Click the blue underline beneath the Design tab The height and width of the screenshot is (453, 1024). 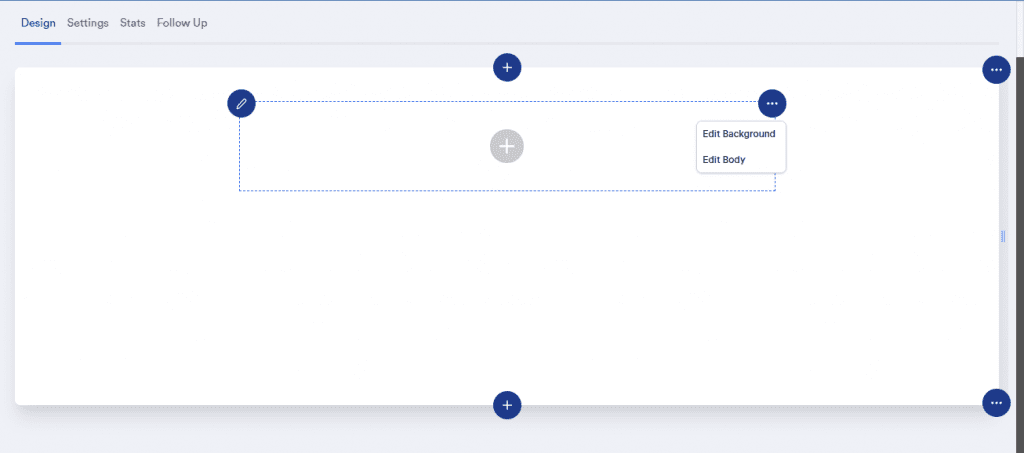click(x=38, y=43)
